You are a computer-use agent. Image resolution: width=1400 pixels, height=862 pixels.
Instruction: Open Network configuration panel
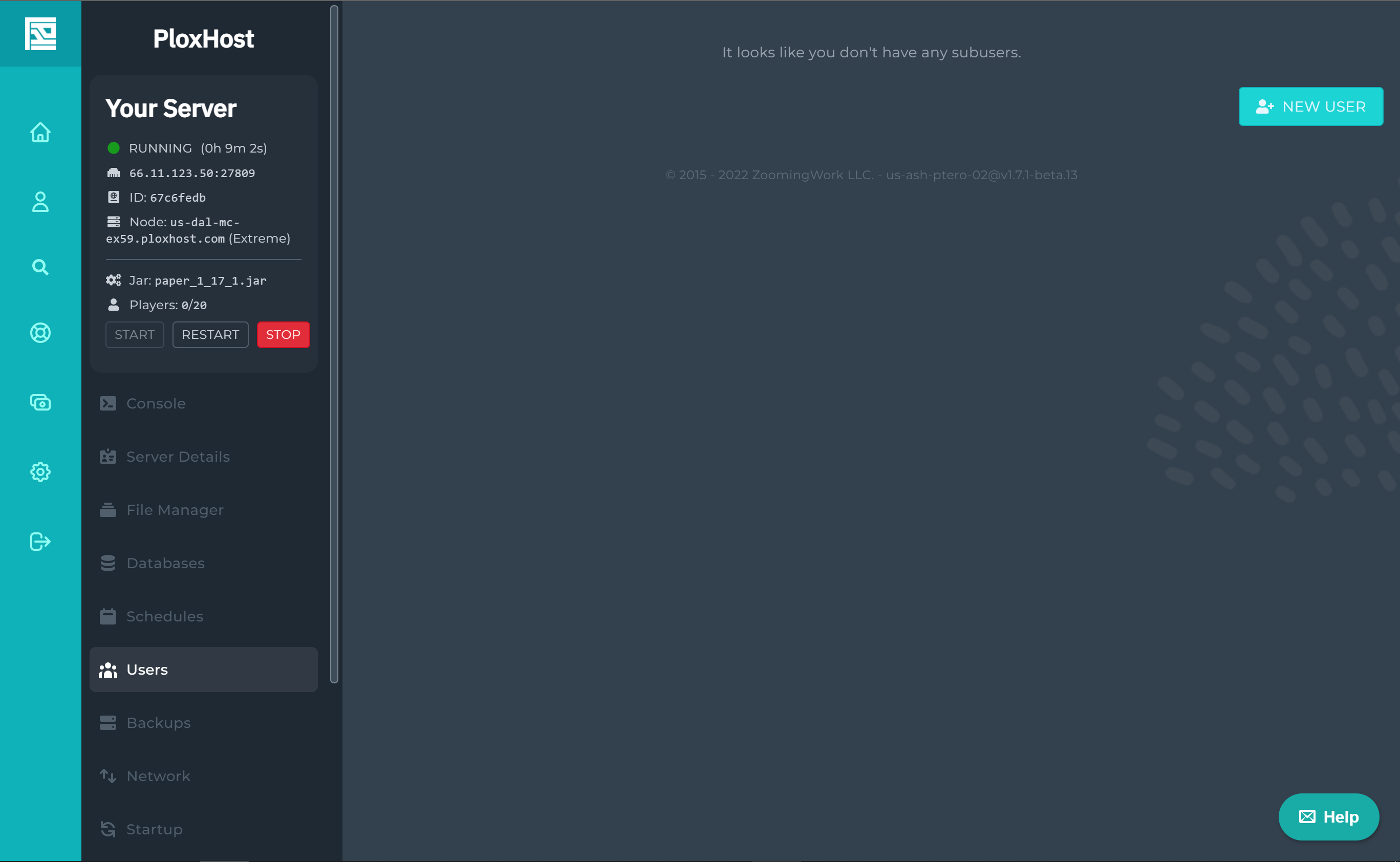158,776
